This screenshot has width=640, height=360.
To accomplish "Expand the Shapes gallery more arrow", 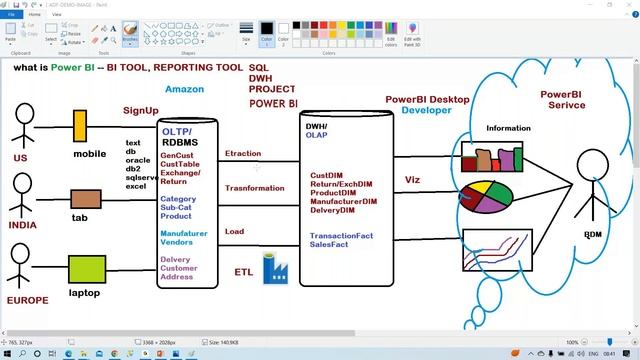I will coord(203,42).
